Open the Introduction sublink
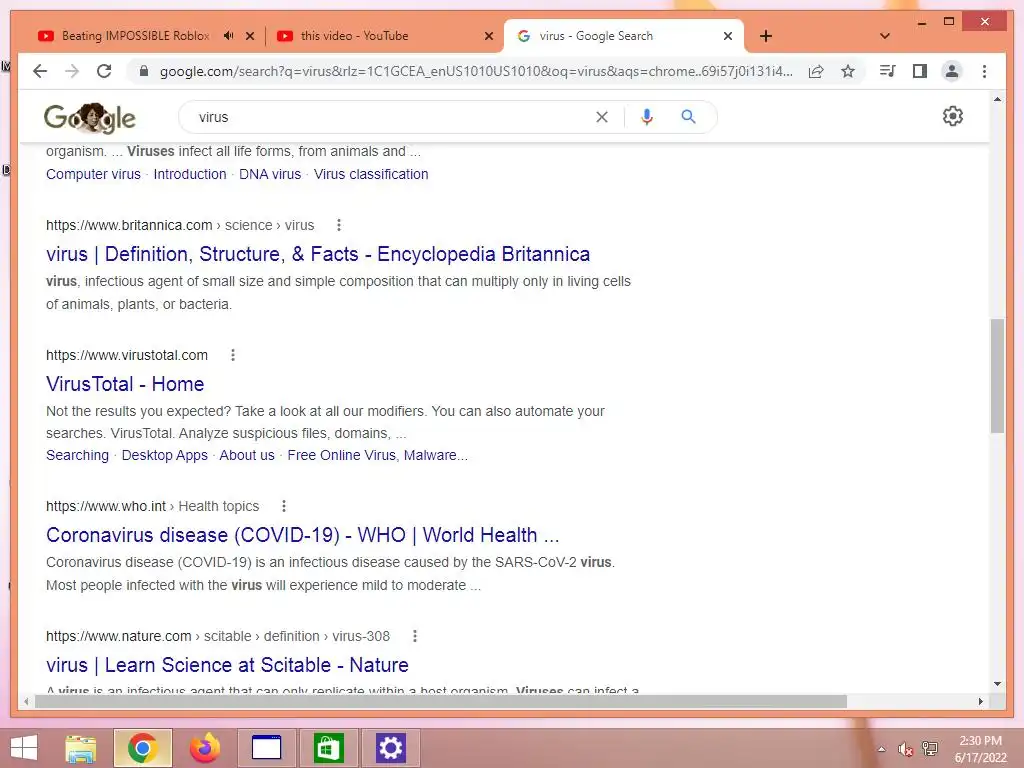This screenshot has width=1024, height=768. [189, 174]
